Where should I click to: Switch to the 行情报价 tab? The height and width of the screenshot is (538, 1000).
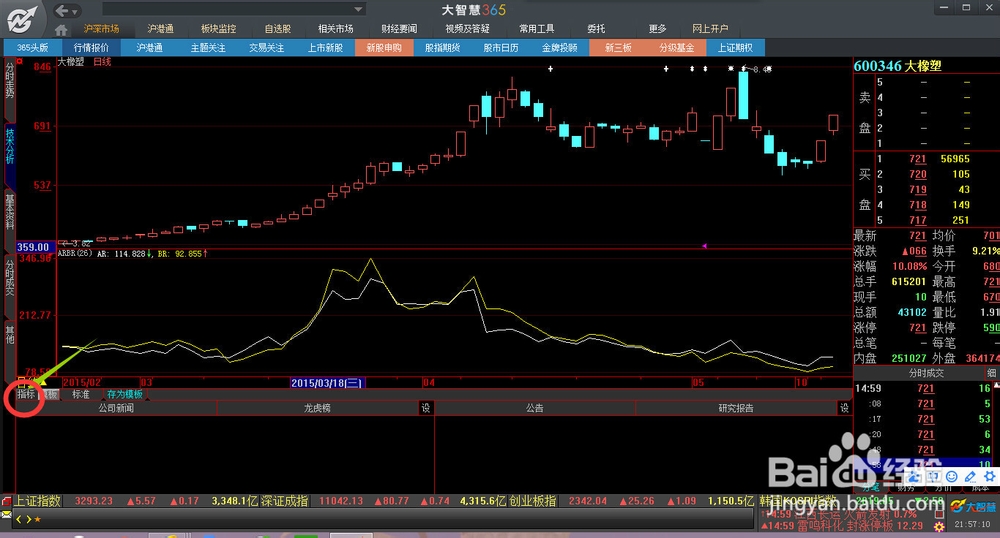91,48
